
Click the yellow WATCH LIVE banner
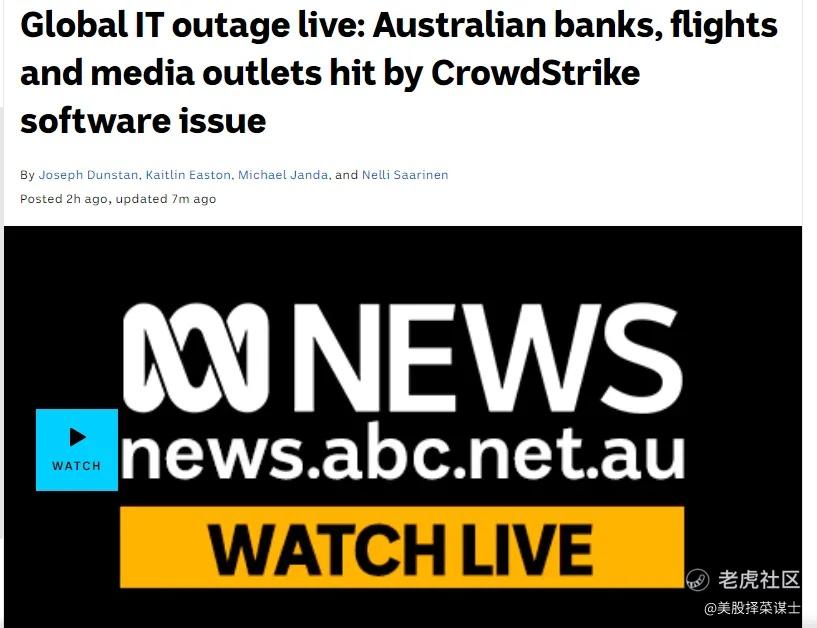click(402, 547)
